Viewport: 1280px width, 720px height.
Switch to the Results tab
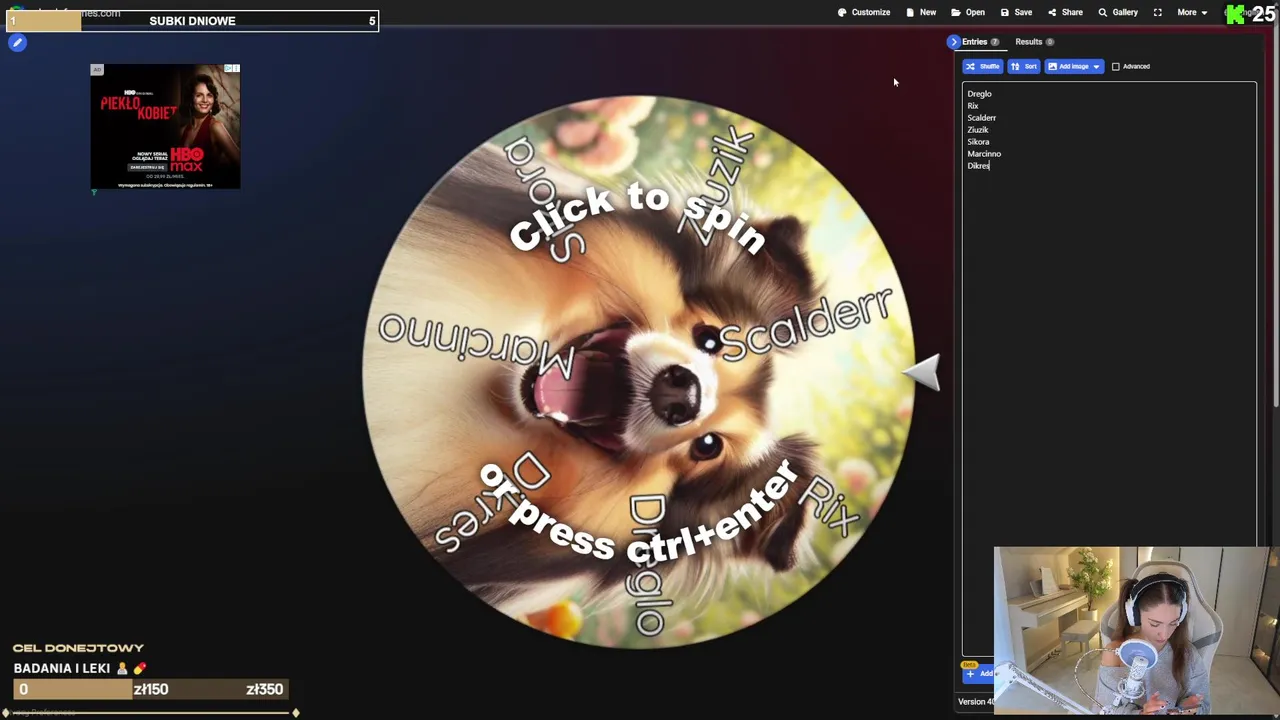point(1034,42)
